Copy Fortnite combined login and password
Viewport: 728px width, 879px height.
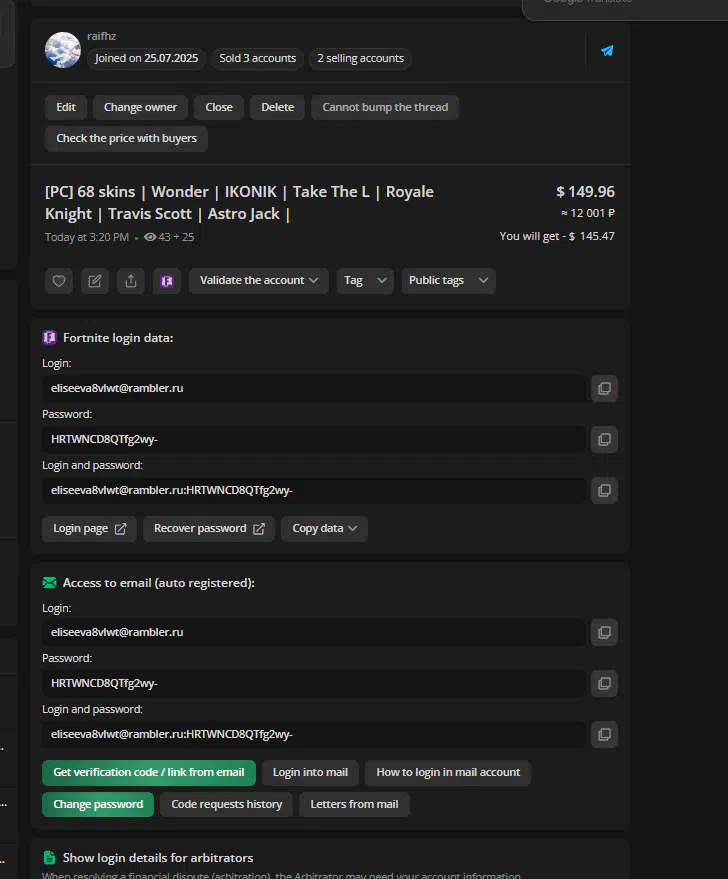click(x=604, y=490)
